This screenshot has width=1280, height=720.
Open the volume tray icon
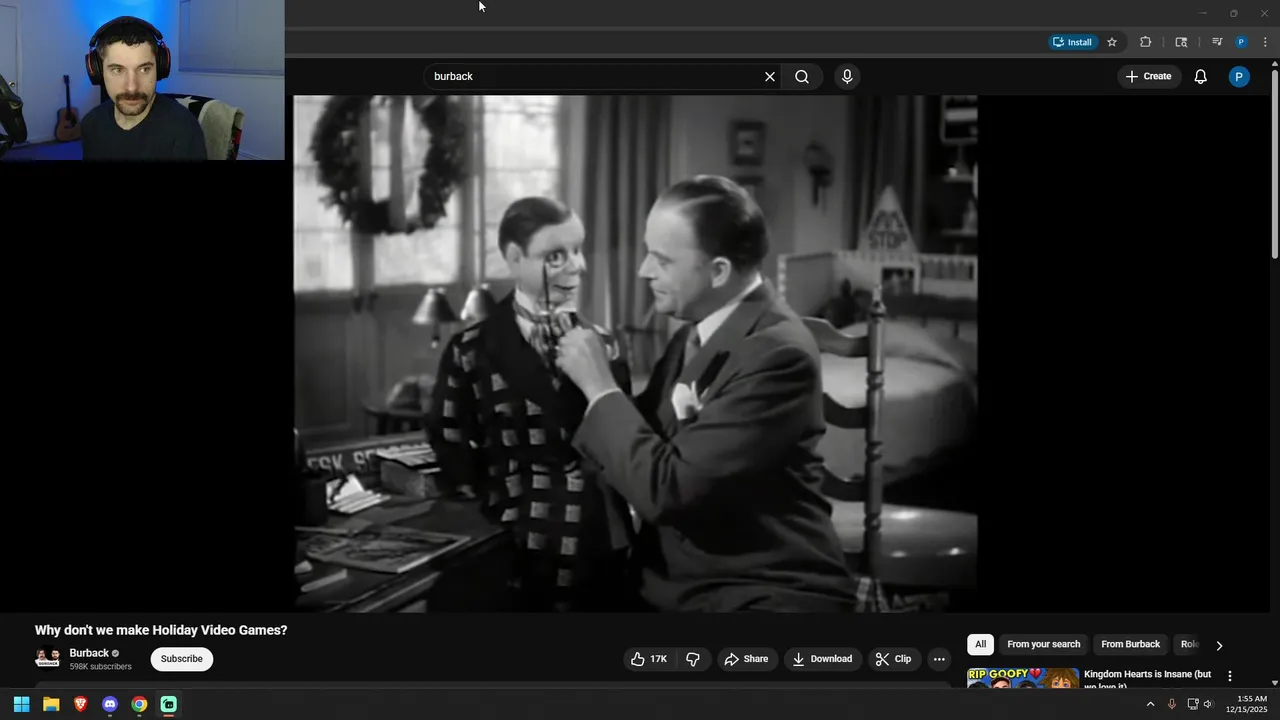(1208, 704)
